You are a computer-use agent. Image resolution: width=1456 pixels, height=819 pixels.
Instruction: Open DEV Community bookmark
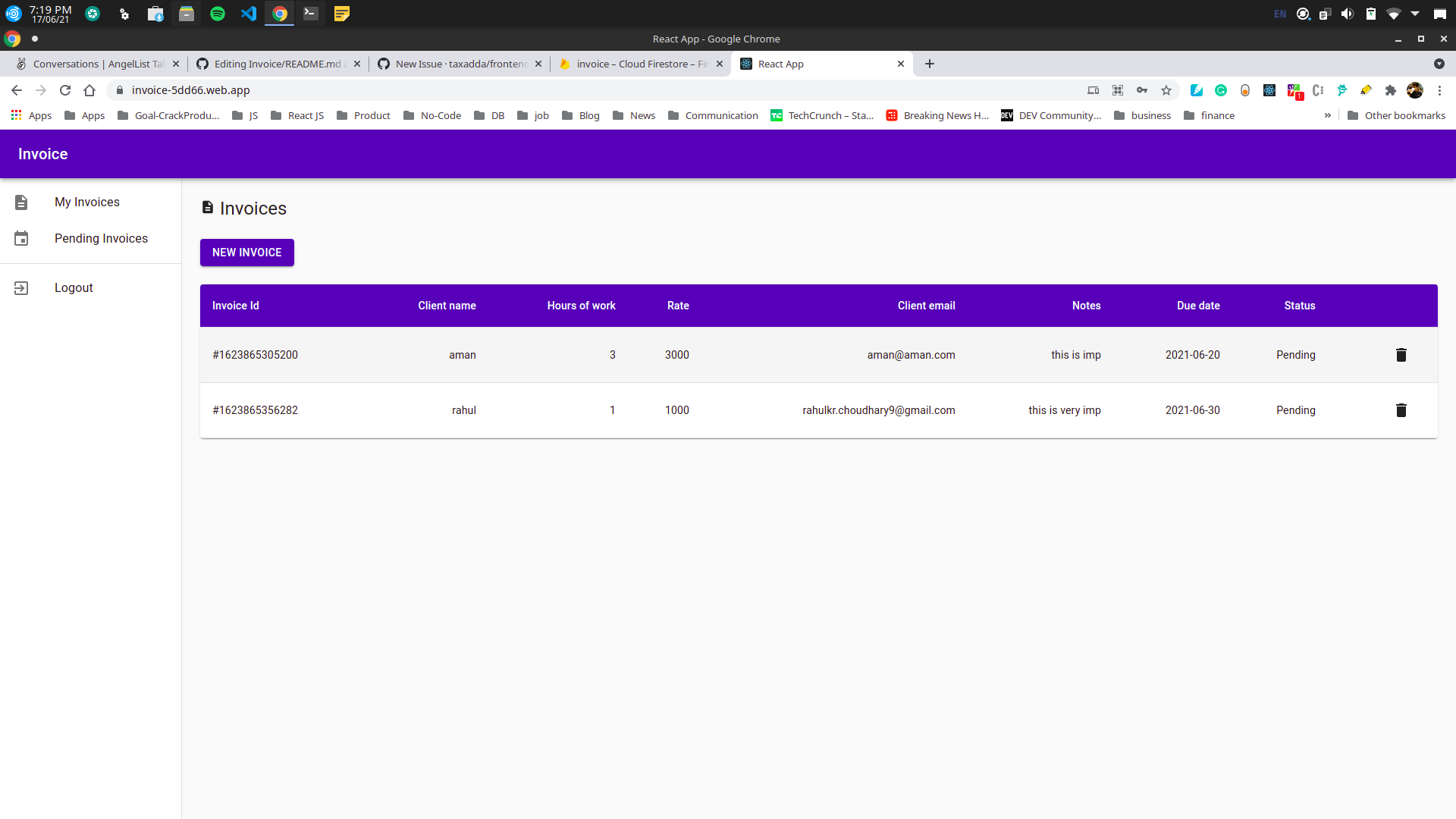coord(1051,115)
